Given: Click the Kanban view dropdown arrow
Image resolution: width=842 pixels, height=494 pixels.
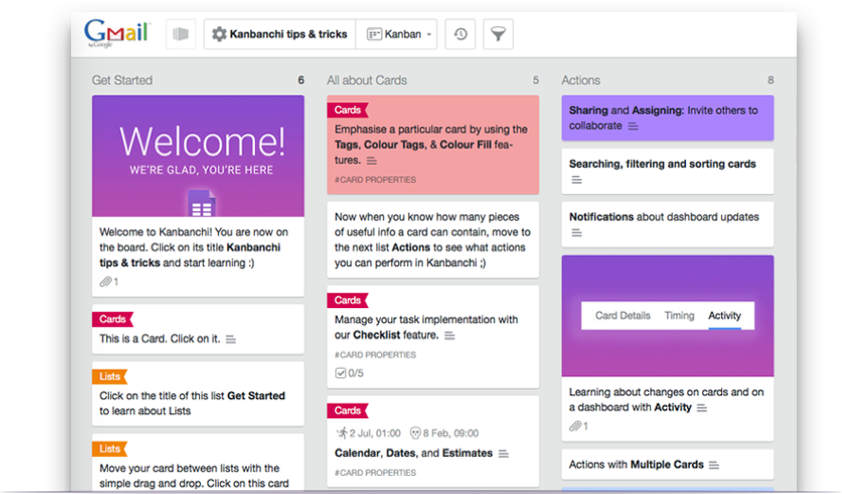Looking at the screenshot, I should [429, 35].
